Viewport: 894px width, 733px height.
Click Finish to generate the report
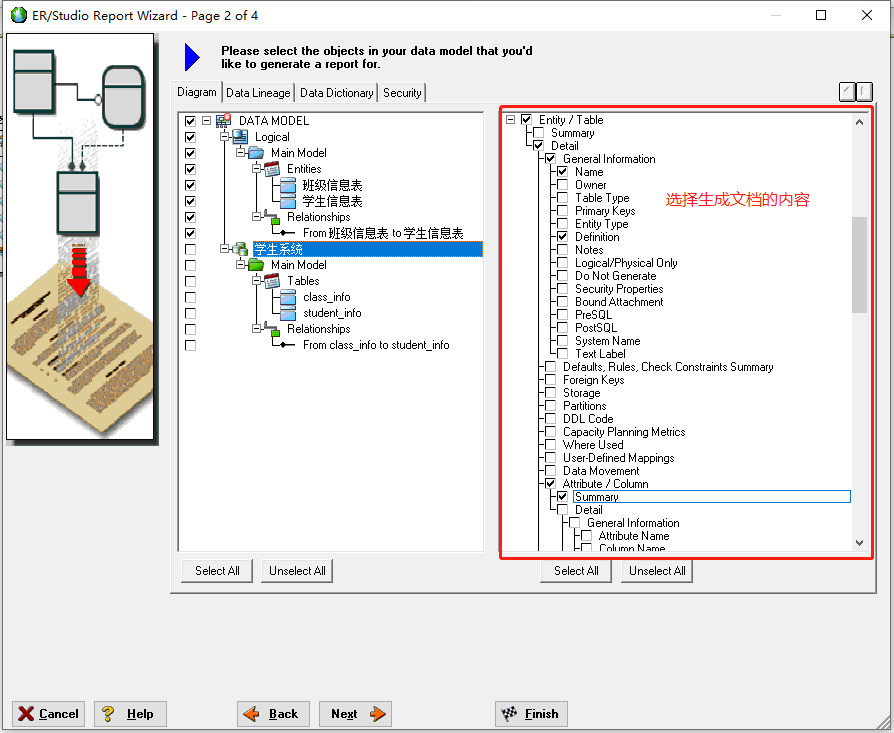pos(531,714)
